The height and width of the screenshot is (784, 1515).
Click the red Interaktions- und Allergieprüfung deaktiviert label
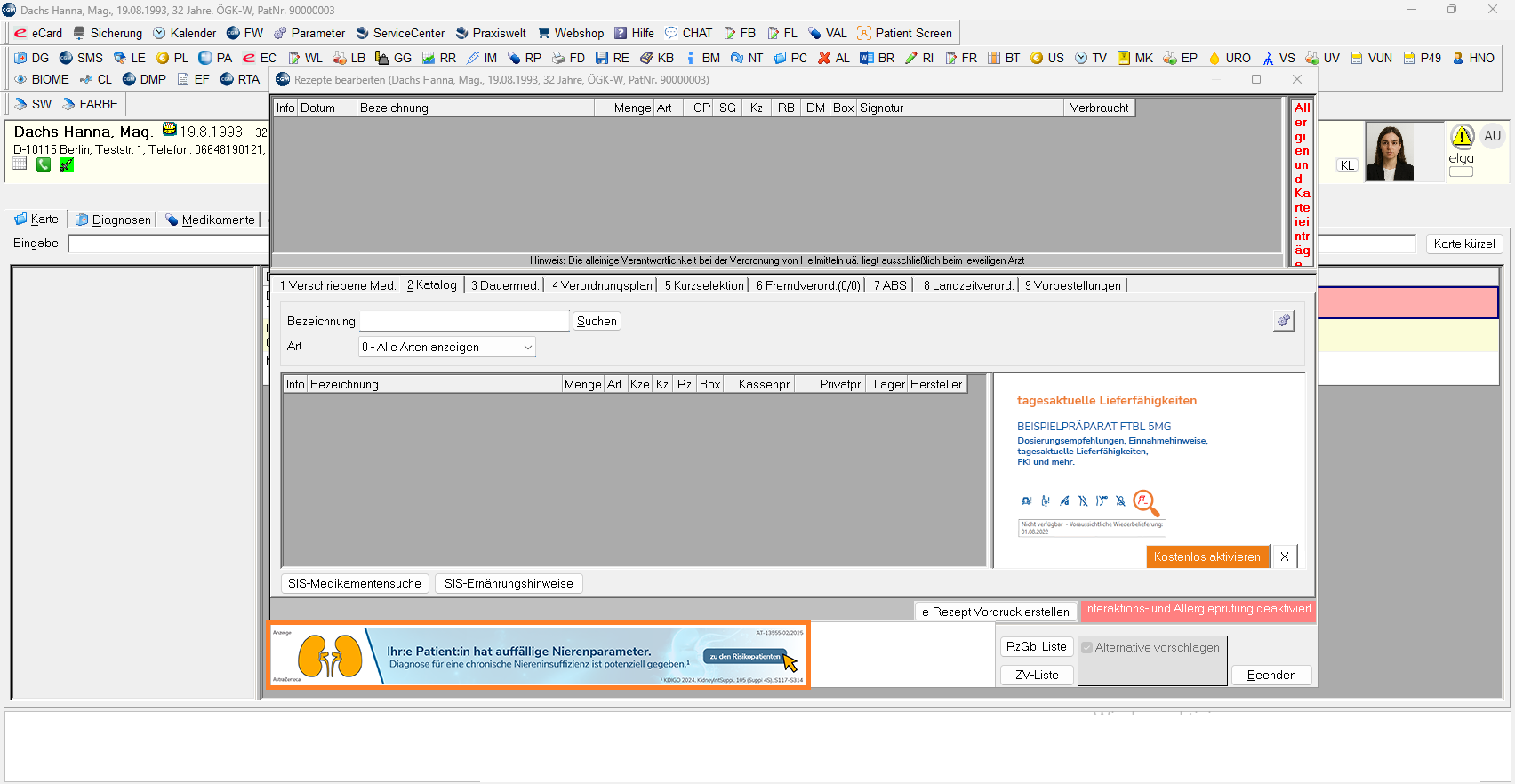pyautogui.click(x=1197, y=609)
